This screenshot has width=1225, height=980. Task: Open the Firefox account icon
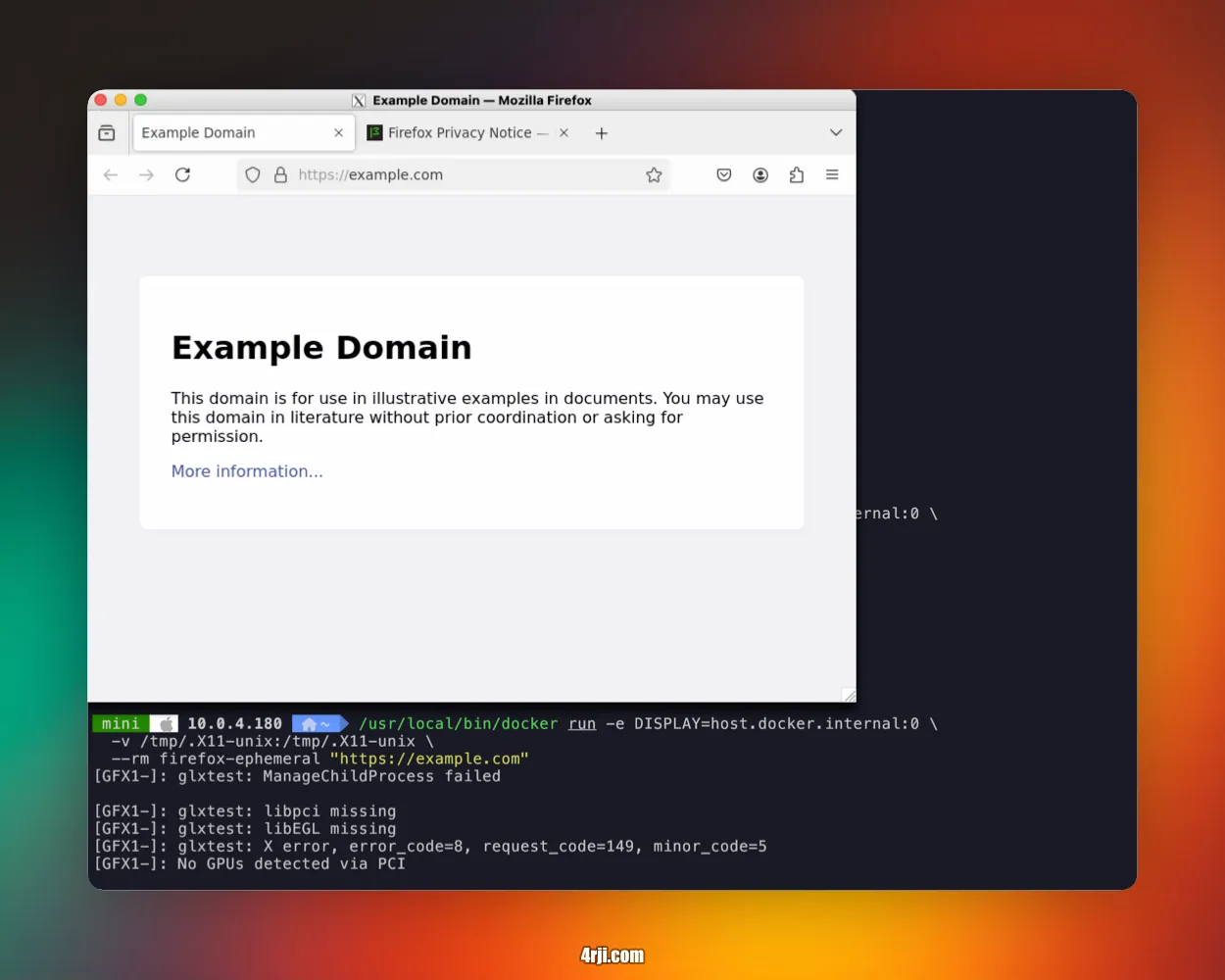pyautogui.click(x=760, y=174)
